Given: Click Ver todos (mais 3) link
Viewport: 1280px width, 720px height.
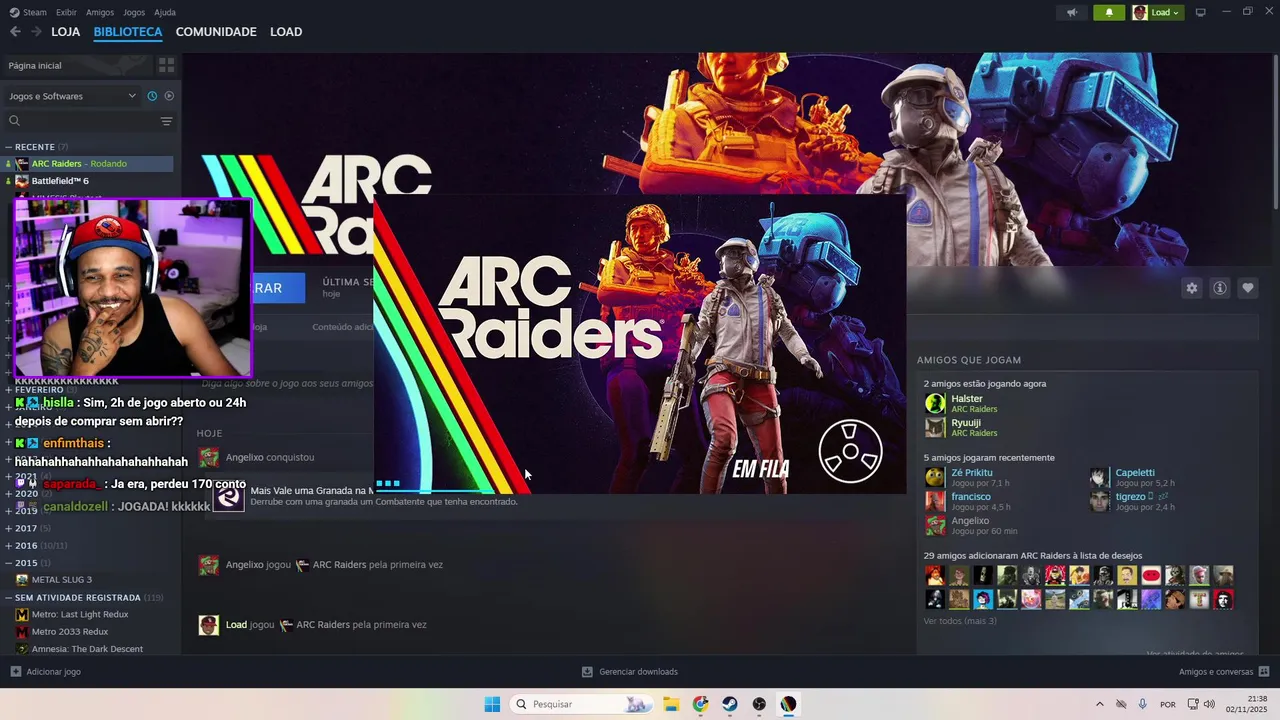Looking at the screenshot, I should tap(960, 621).
